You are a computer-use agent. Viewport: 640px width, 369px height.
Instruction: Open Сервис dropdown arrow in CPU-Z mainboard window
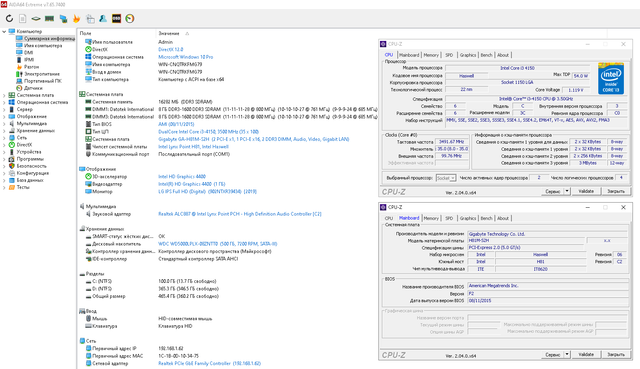(567, 354)
